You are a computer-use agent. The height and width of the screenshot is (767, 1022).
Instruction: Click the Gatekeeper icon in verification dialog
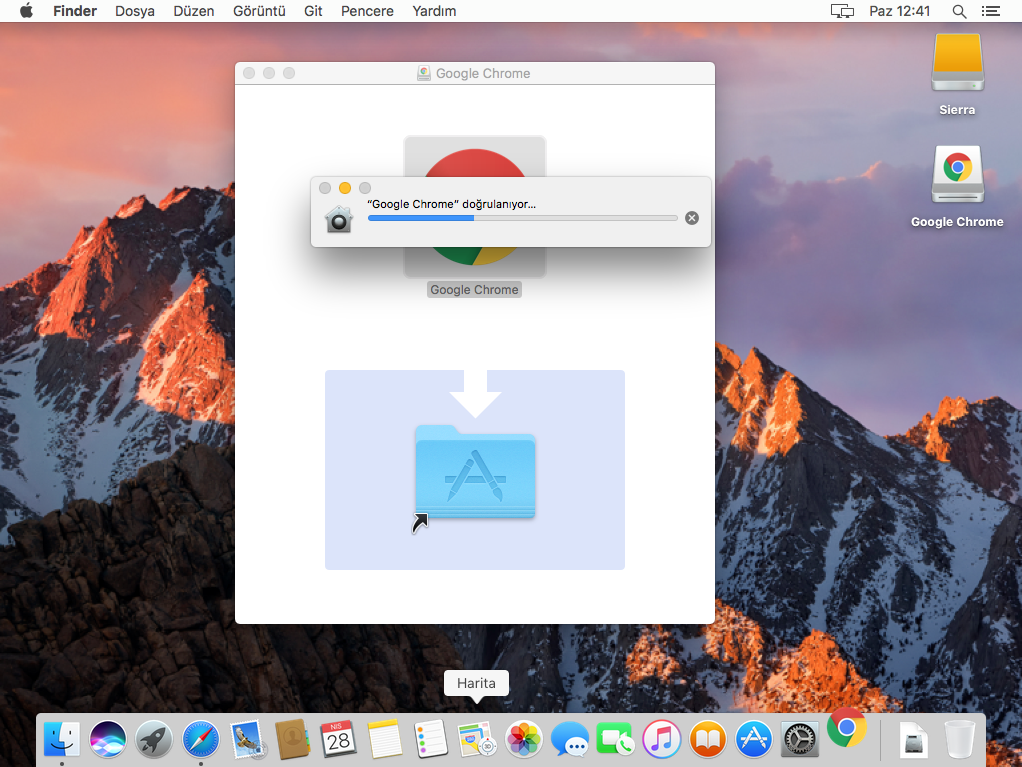339,219
